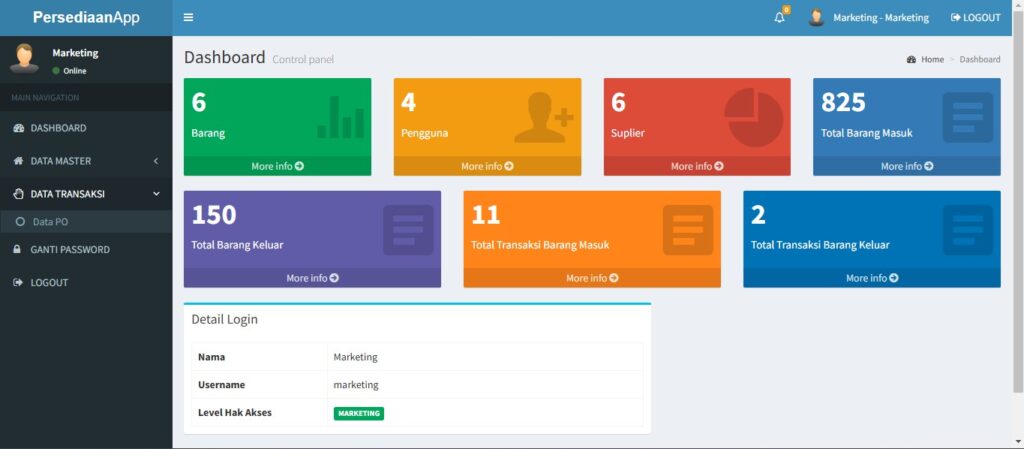
Task: Expand Data Master with its left chevron
Action: click(x=156, y=161)
